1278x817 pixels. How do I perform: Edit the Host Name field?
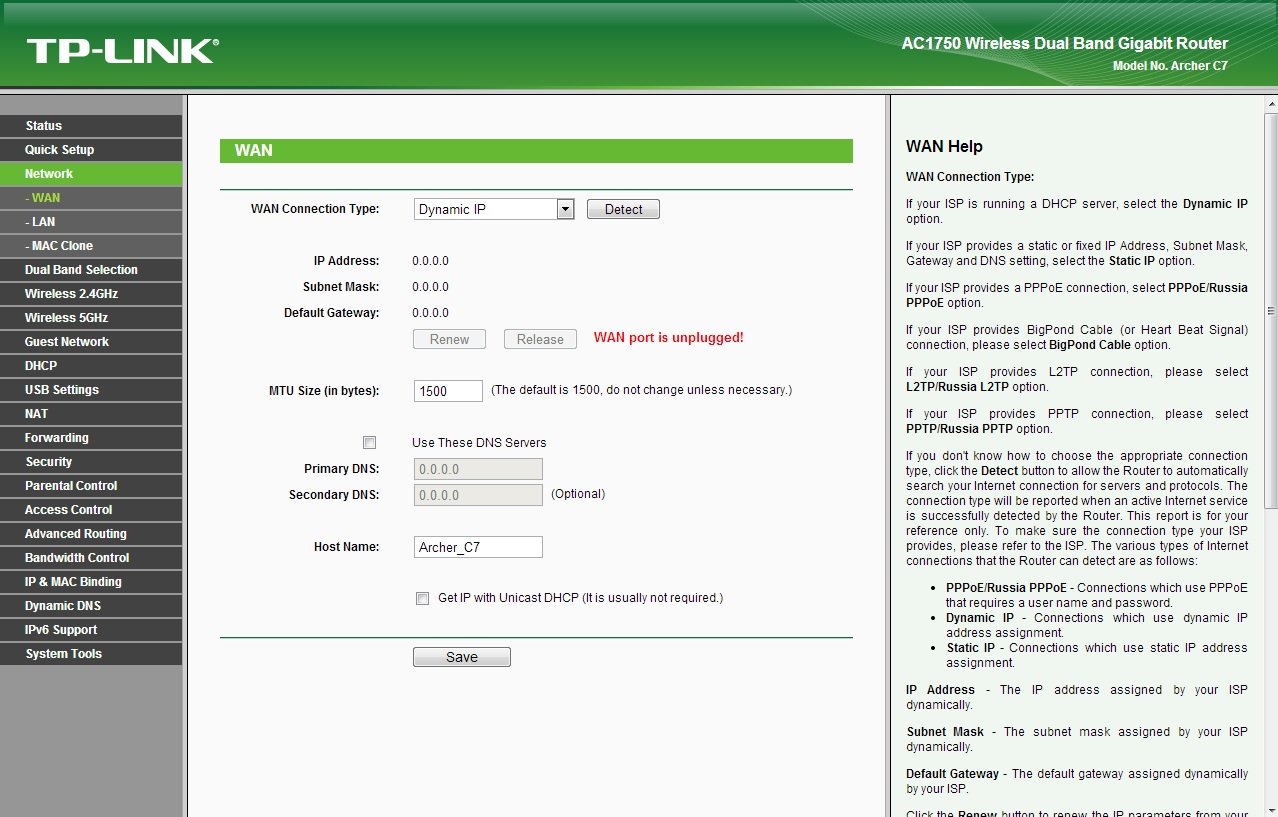pyautogui.click(x=478, y=547)
